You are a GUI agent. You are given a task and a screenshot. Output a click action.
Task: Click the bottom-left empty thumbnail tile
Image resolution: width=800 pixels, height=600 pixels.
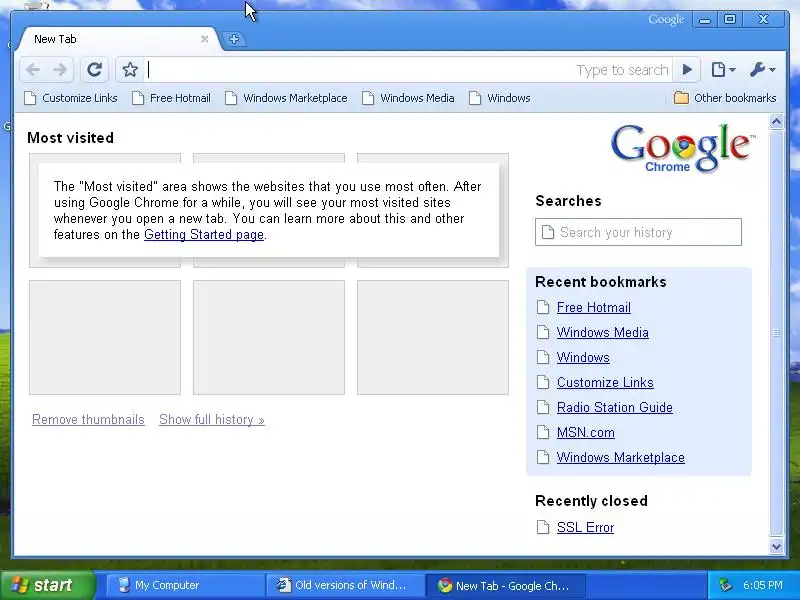pos(105,337)
